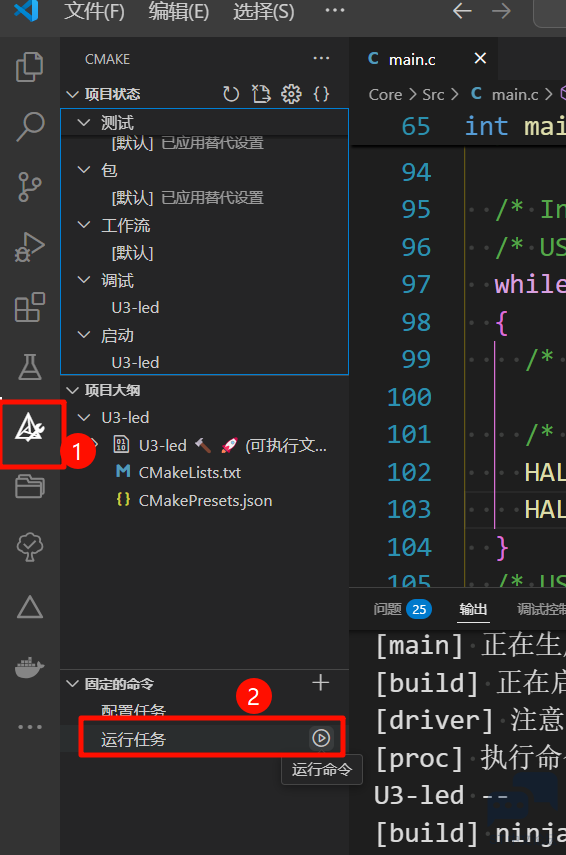Screen dimensions: 566x855
Task: Open the Testing flask icon view
Action: point(29,366)
